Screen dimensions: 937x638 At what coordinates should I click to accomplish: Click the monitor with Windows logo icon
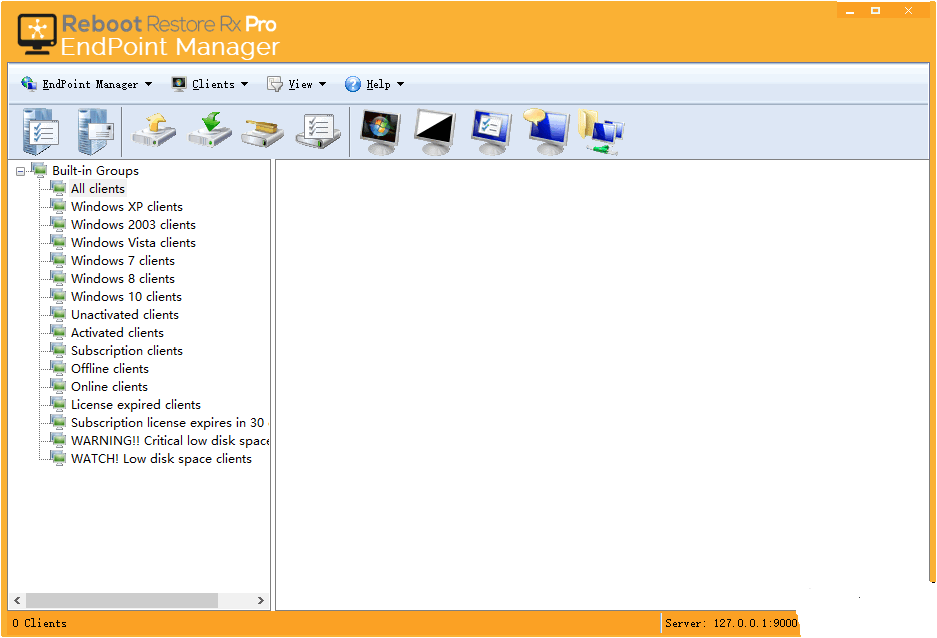(x=380, y=130)
